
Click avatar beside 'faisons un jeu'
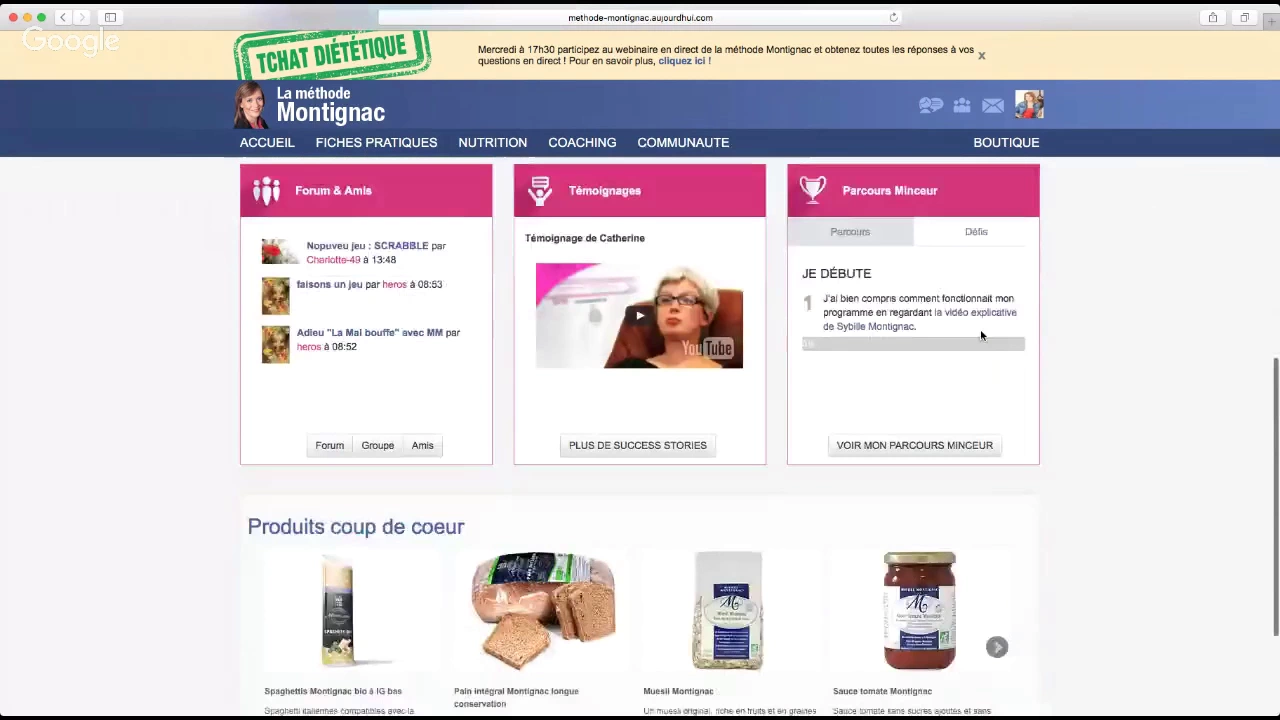[x=275, y=297]
